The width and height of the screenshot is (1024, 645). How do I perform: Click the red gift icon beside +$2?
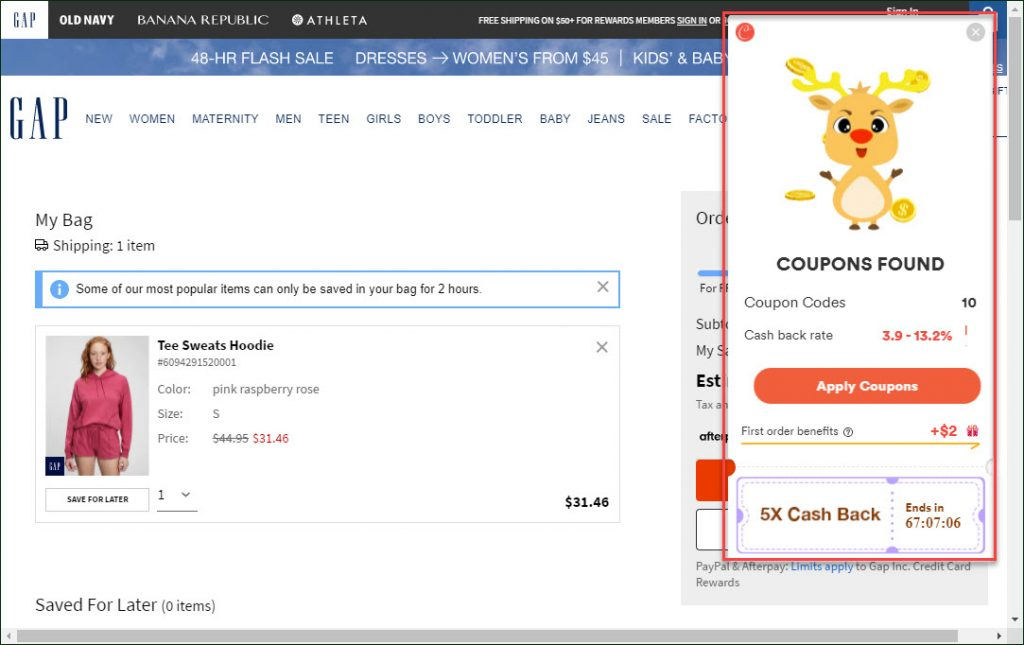coord(972,431)
